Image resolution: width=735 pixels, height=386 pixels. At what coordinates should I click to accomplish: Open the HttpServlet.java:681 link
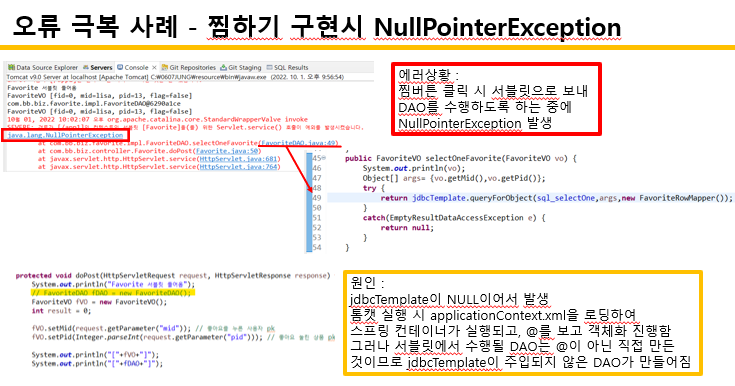[239, 159]
